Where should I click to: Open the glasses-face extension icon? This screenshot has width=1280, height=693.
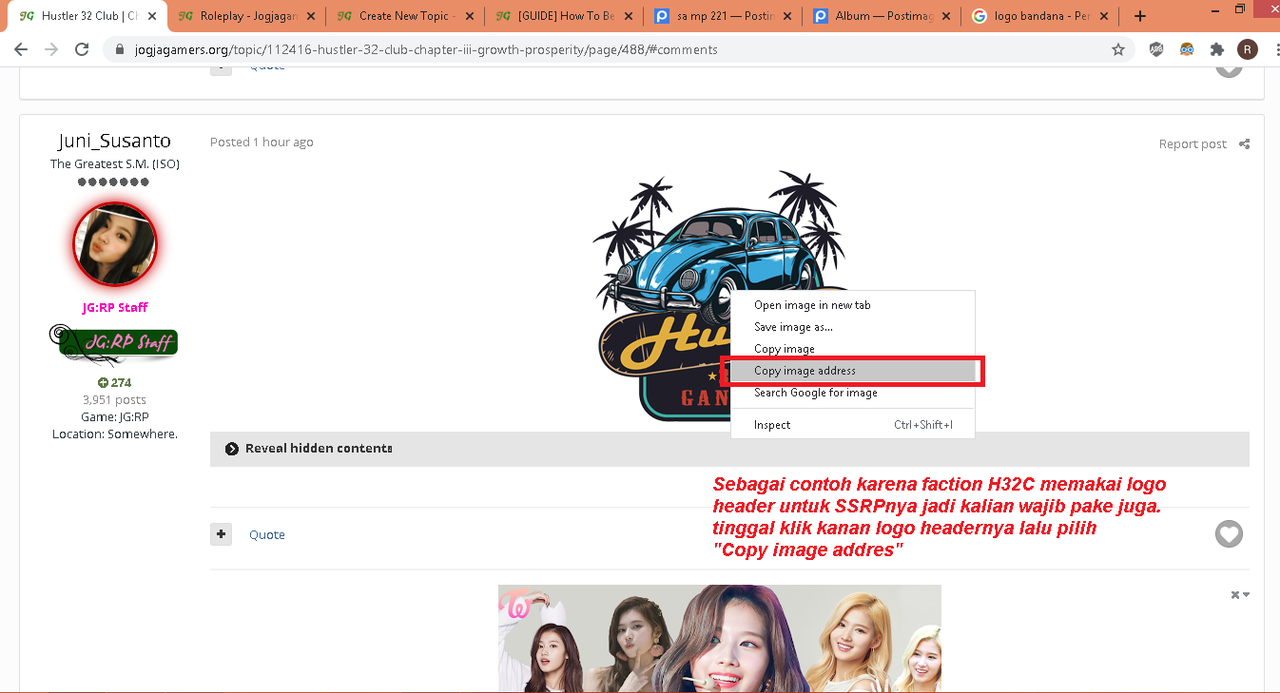coord(1187,49)
